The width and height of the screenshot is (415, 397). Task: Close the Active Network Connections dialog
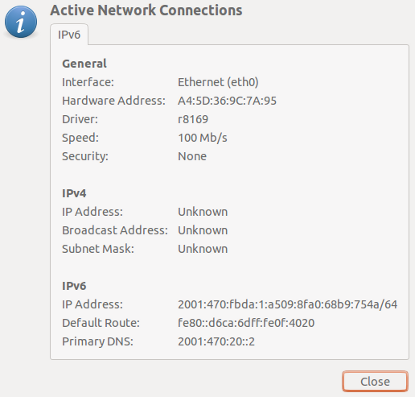(x=375, y=381)
